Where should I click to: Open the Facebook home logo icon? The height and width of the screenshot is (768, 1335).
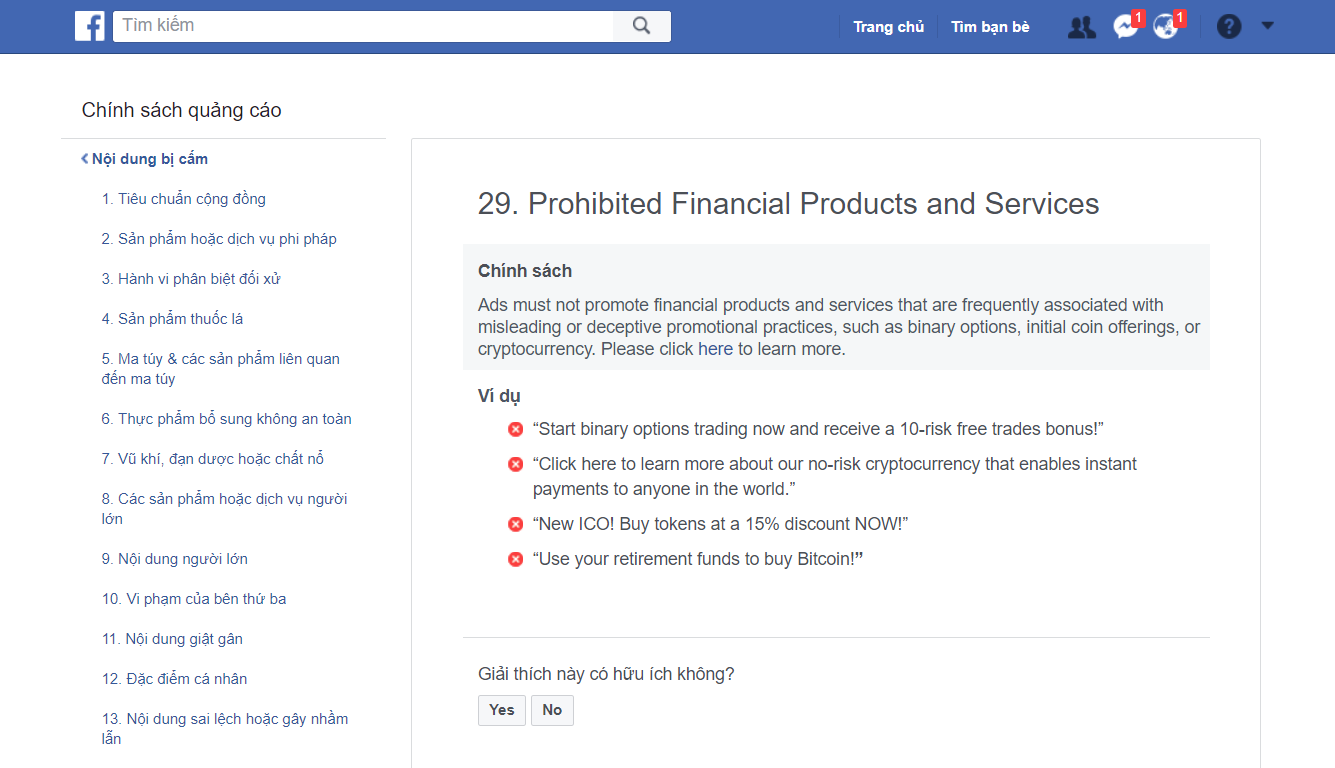tap(89, 25)
